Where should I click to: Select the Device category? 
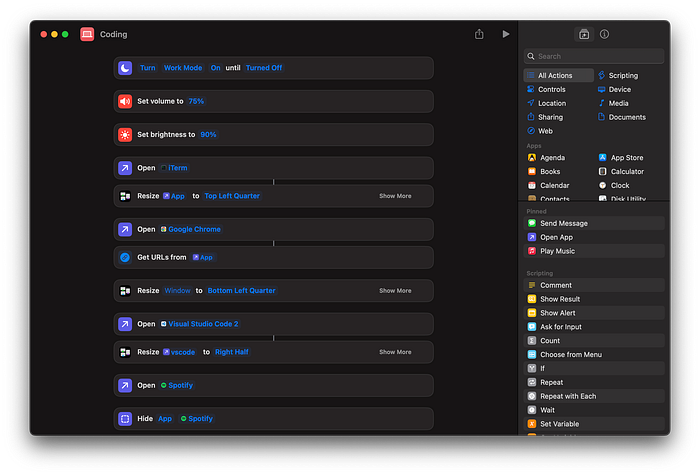[615, 89]
